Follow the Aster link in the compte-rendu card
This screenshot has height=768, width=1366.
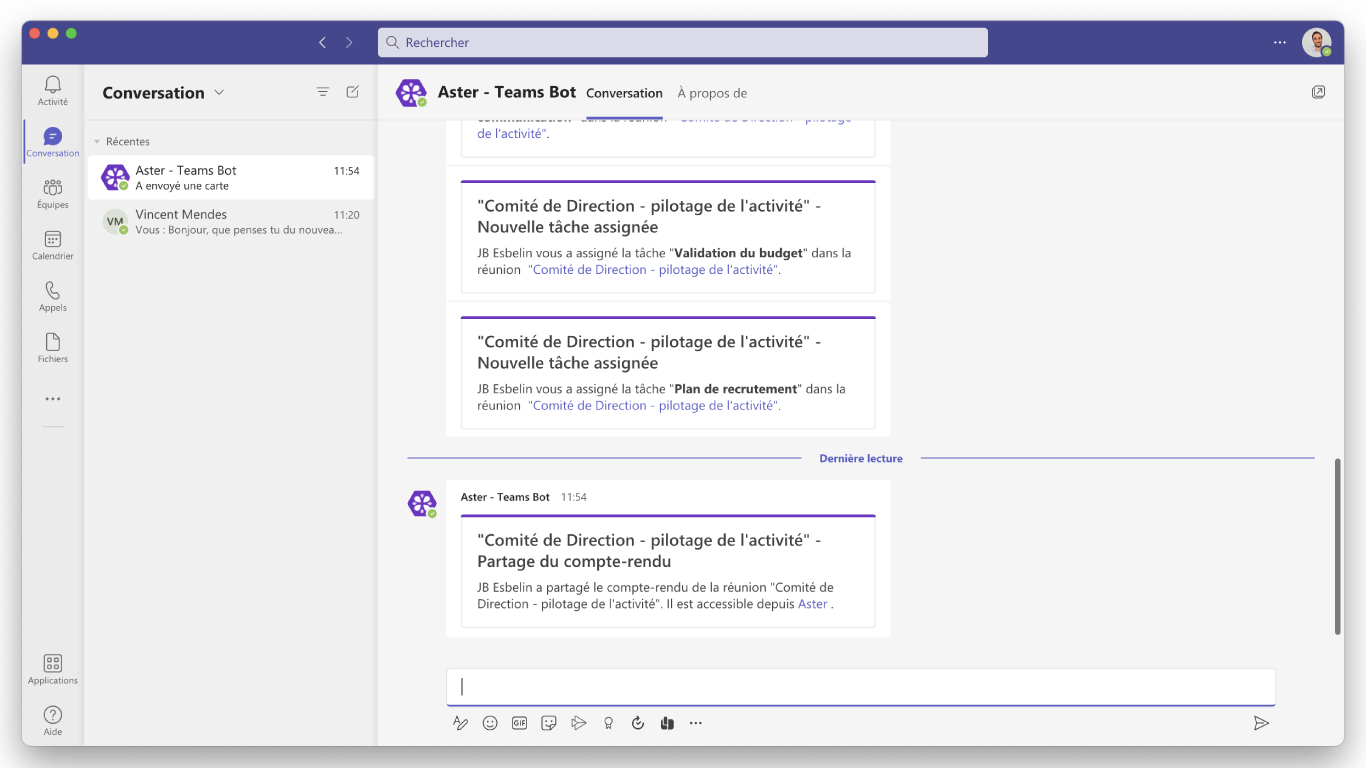813,604
